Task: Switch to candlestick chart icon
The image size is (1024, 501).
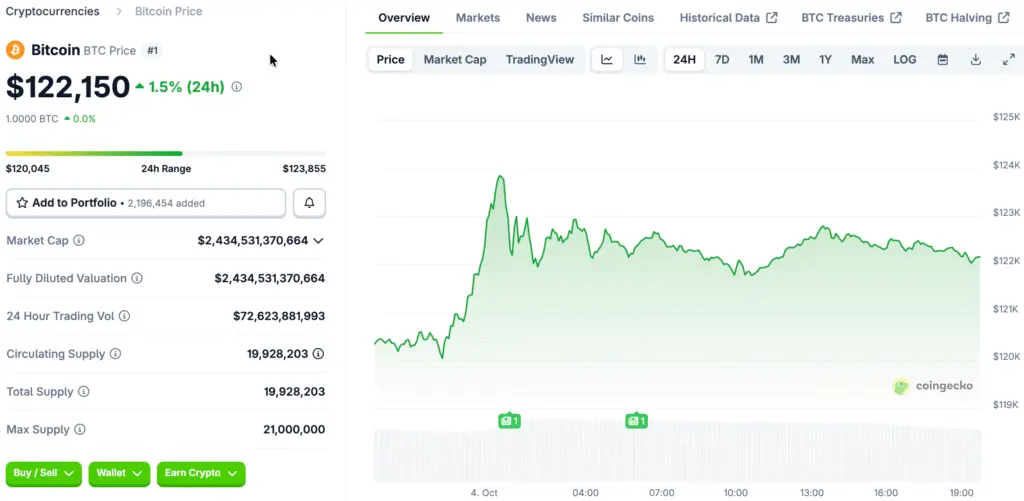Action: coord(640,60)
